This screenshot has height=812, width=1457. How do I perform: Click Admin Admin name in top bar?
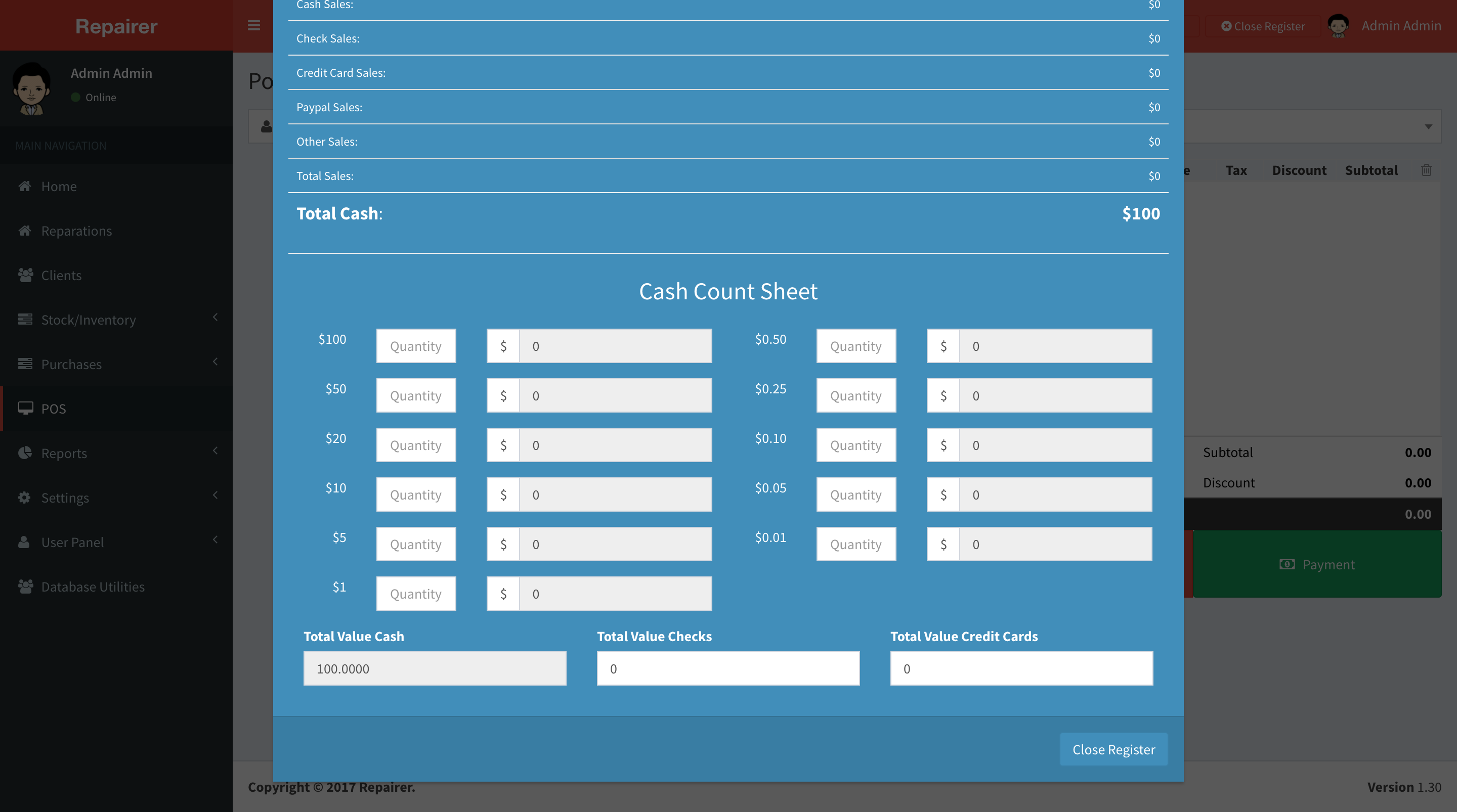(x=1401, y=25)
